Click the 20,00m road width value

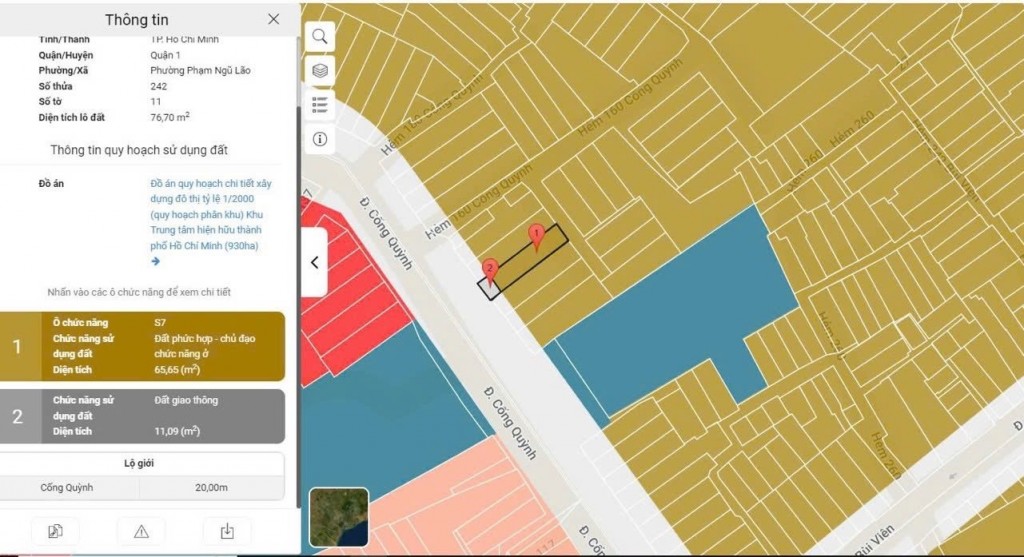click(211, 488)
